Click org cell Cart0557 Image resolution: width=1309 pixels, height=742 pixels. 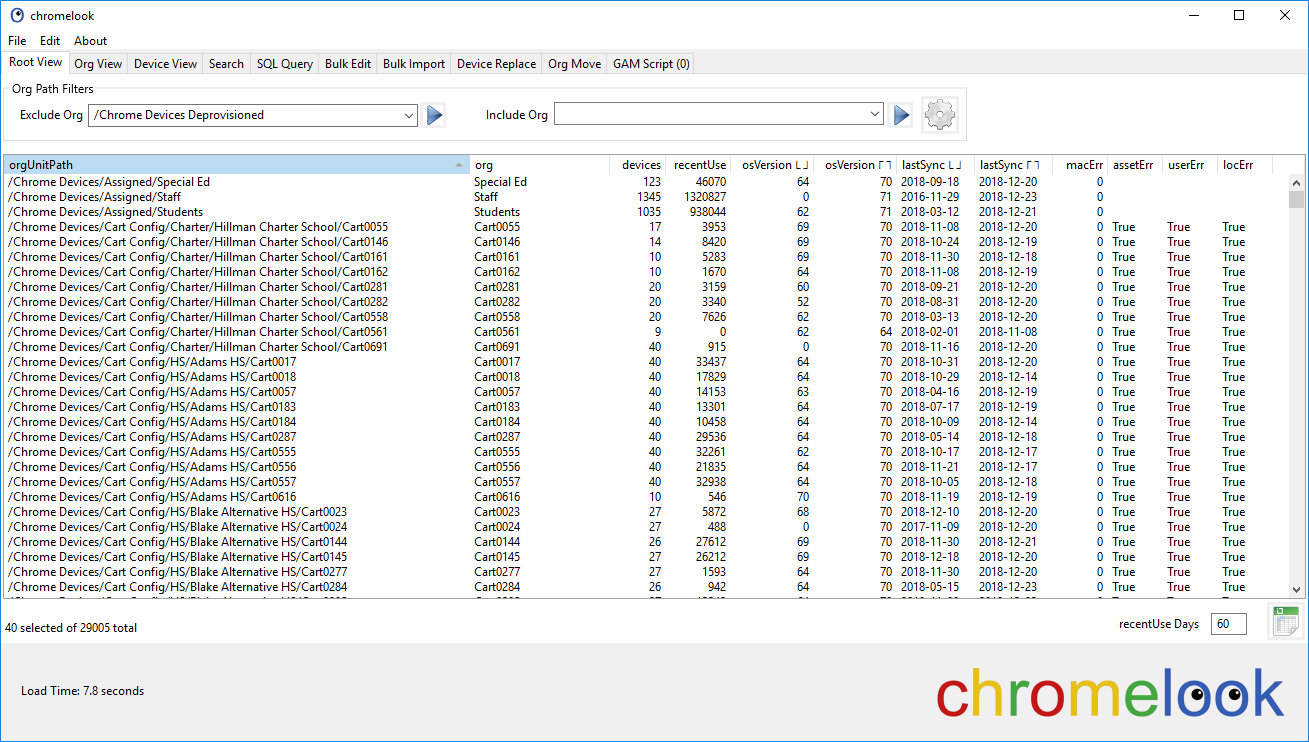(497, 482)
